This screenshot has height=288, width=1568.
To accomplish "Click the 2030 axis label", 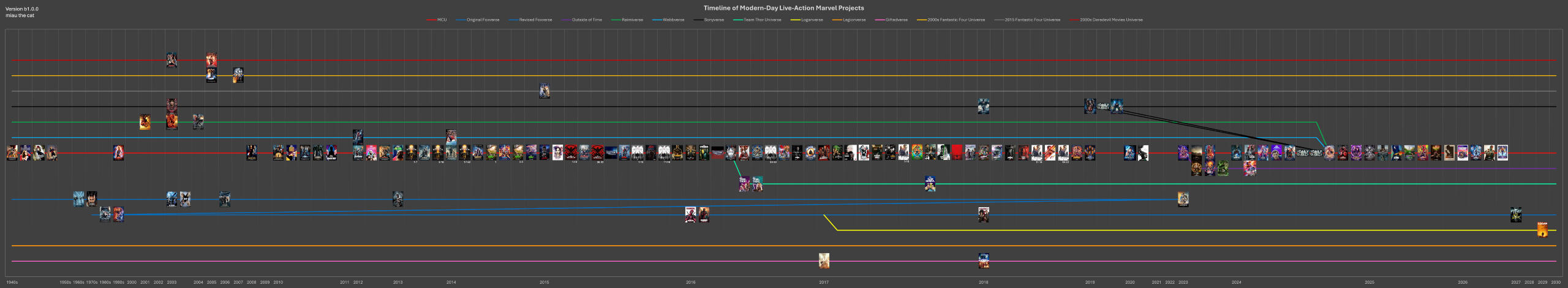I will [1555, 282].
